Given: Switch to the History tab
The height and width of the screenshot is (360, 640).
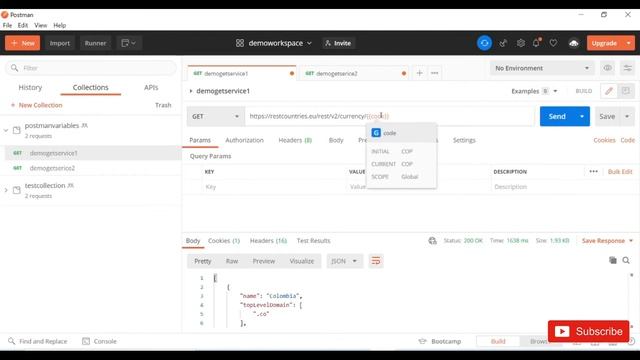Looking at the screenshot, I should click(x=30, y=87).
